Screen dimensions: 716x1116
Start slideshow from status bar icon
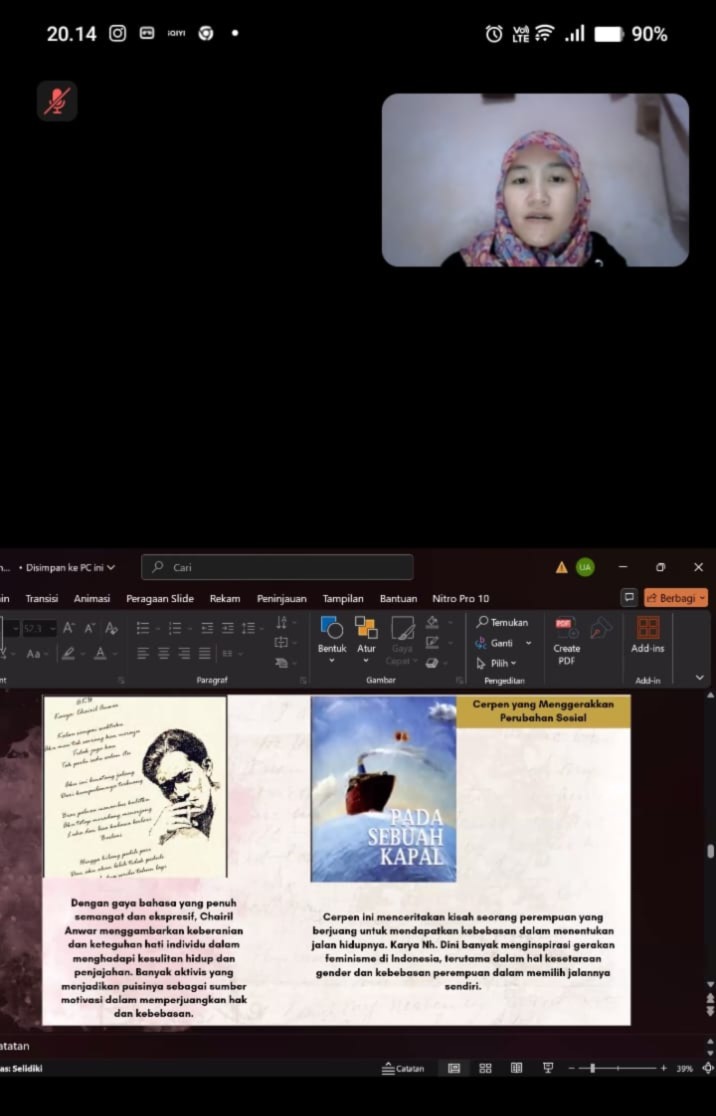point(548,1068)
